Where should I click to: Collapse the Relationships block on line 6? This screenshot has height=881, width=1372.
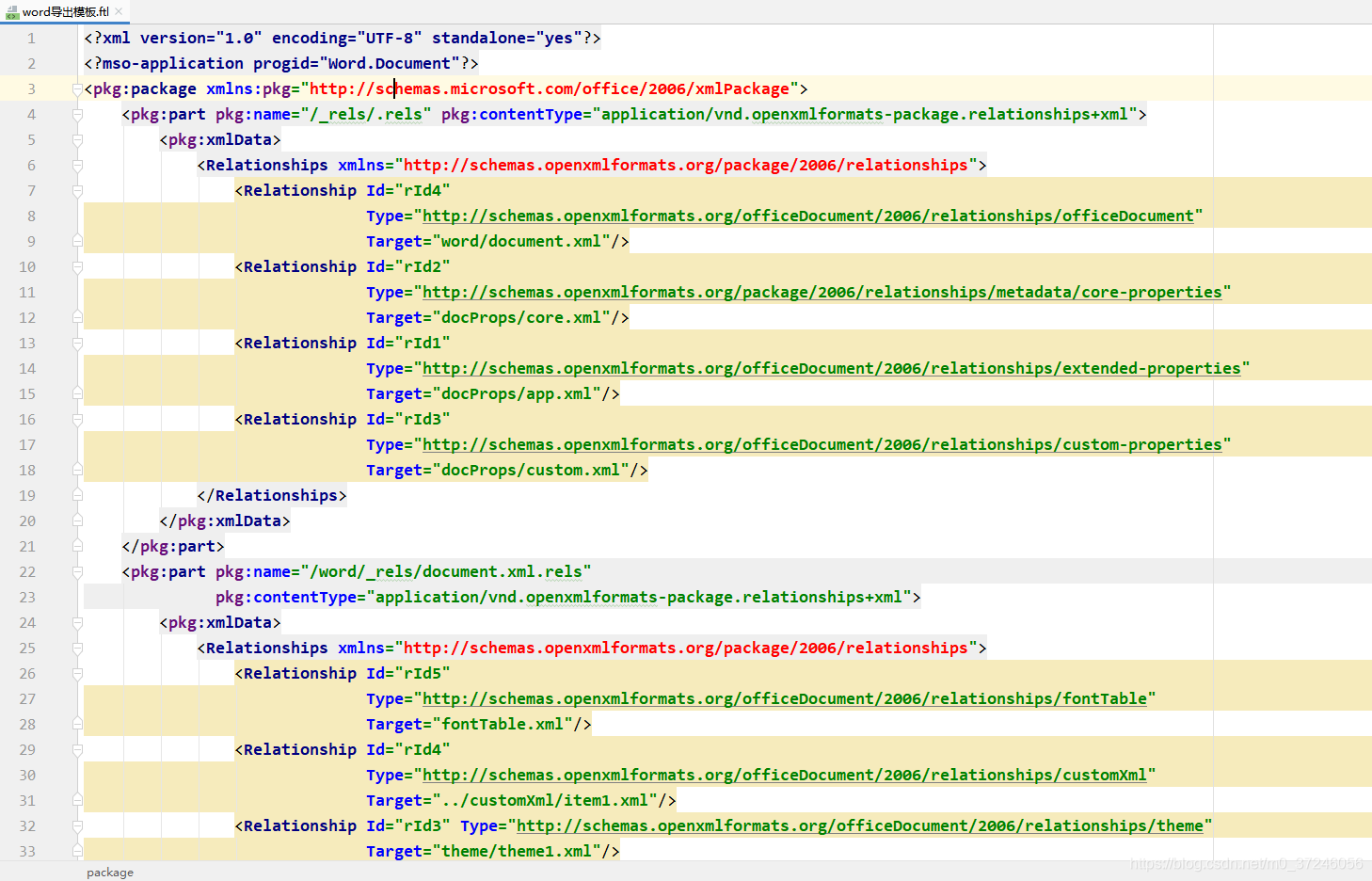coord(77,166)
